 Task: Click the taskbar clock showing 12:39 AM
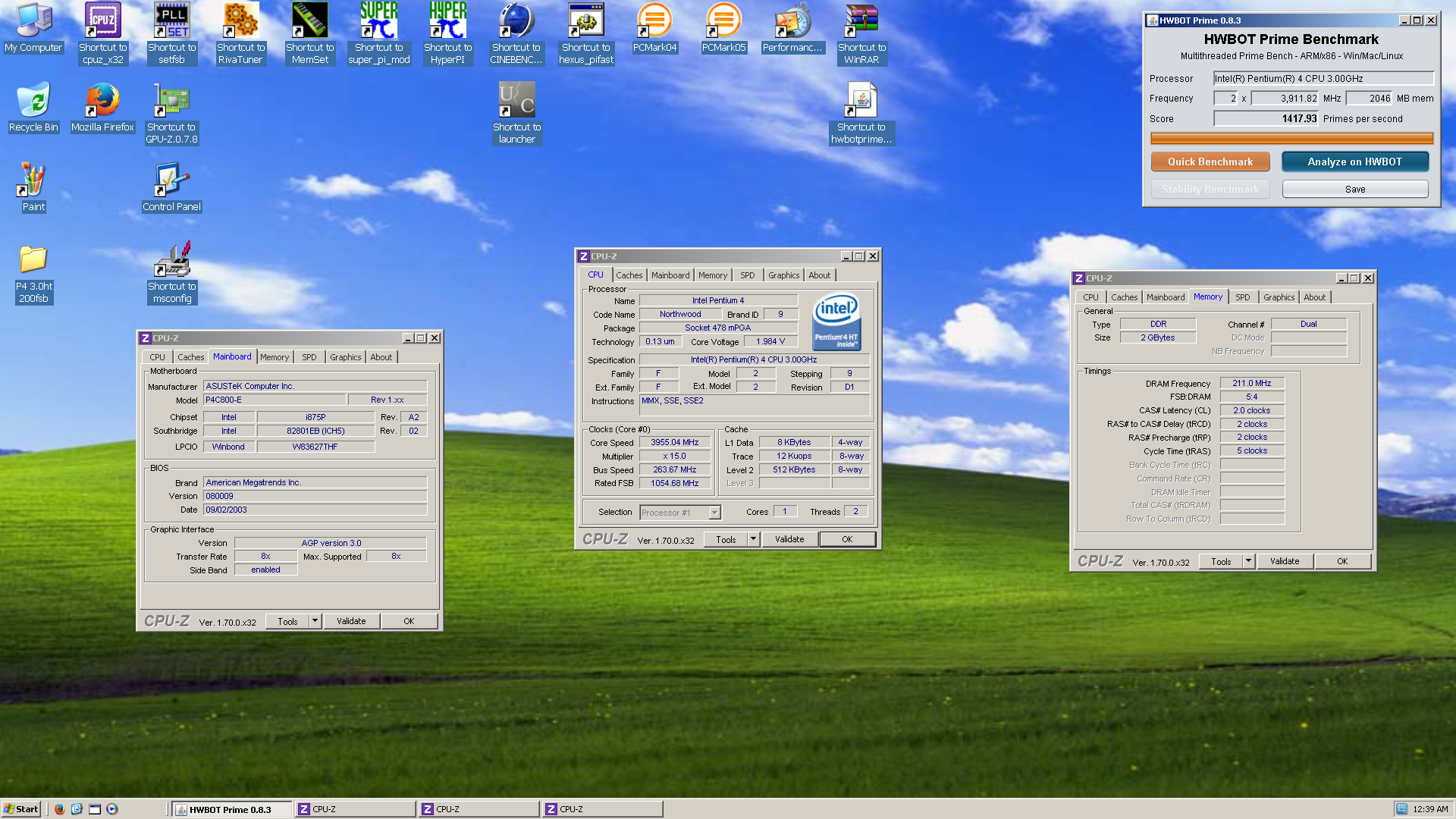[1429, 809]
